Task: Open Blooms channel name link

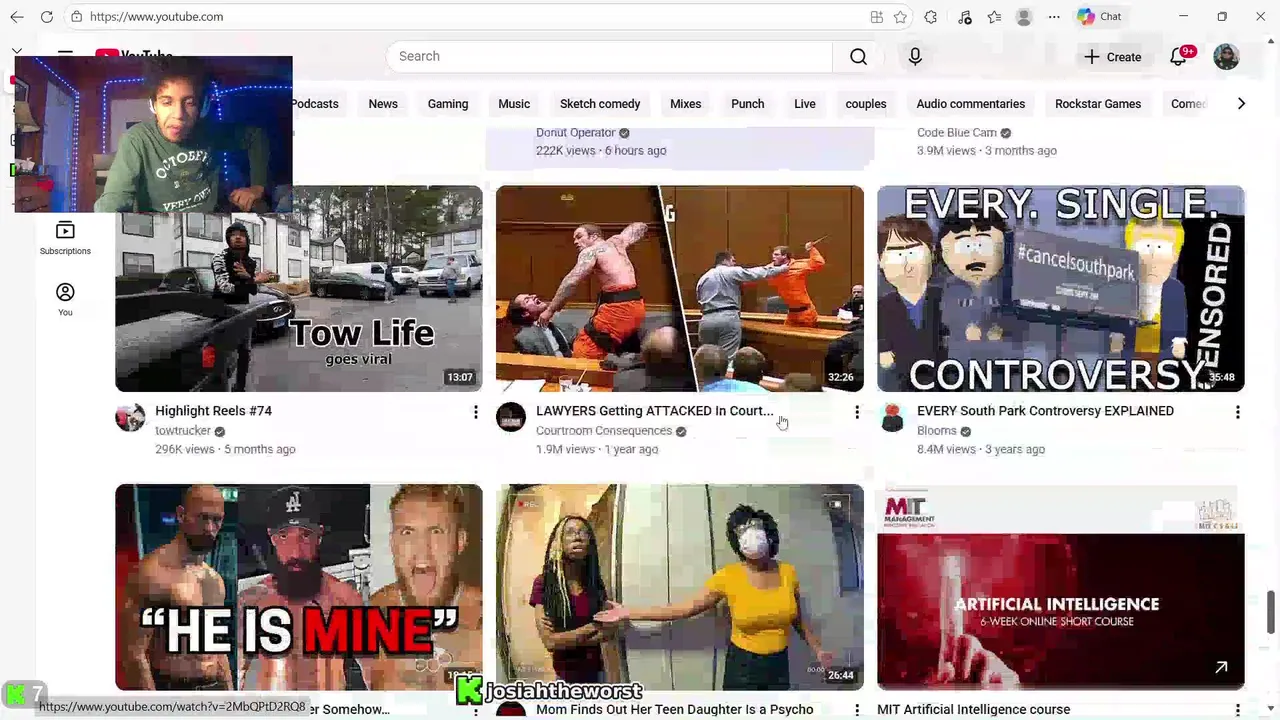Action: (937, 431)
